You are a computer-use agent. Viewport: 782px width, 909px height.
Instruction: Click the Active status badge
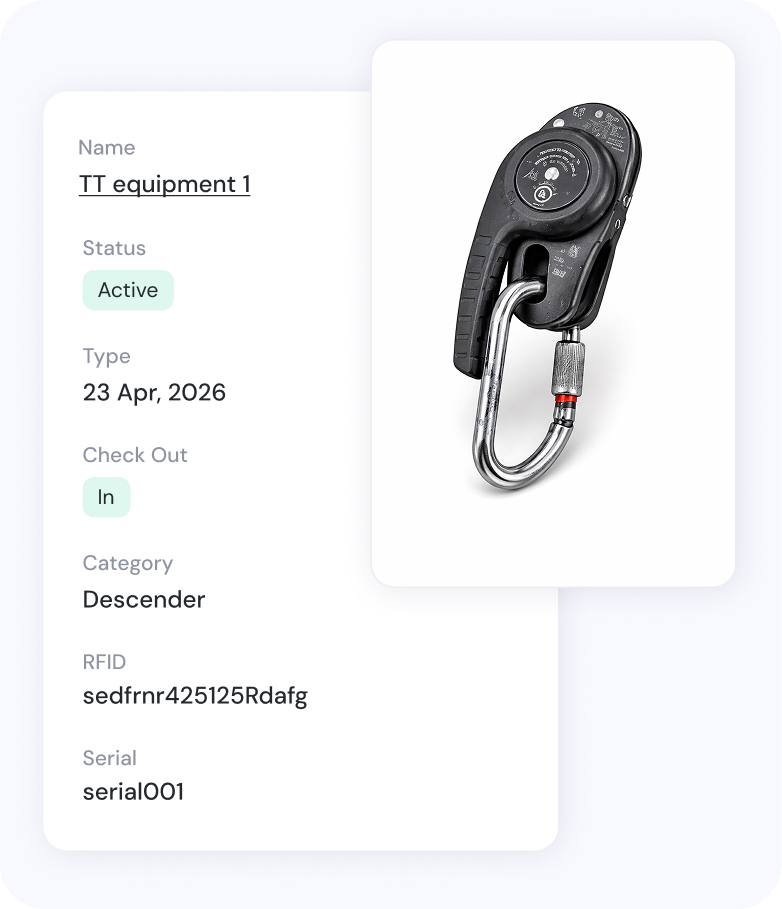(128, 290)
